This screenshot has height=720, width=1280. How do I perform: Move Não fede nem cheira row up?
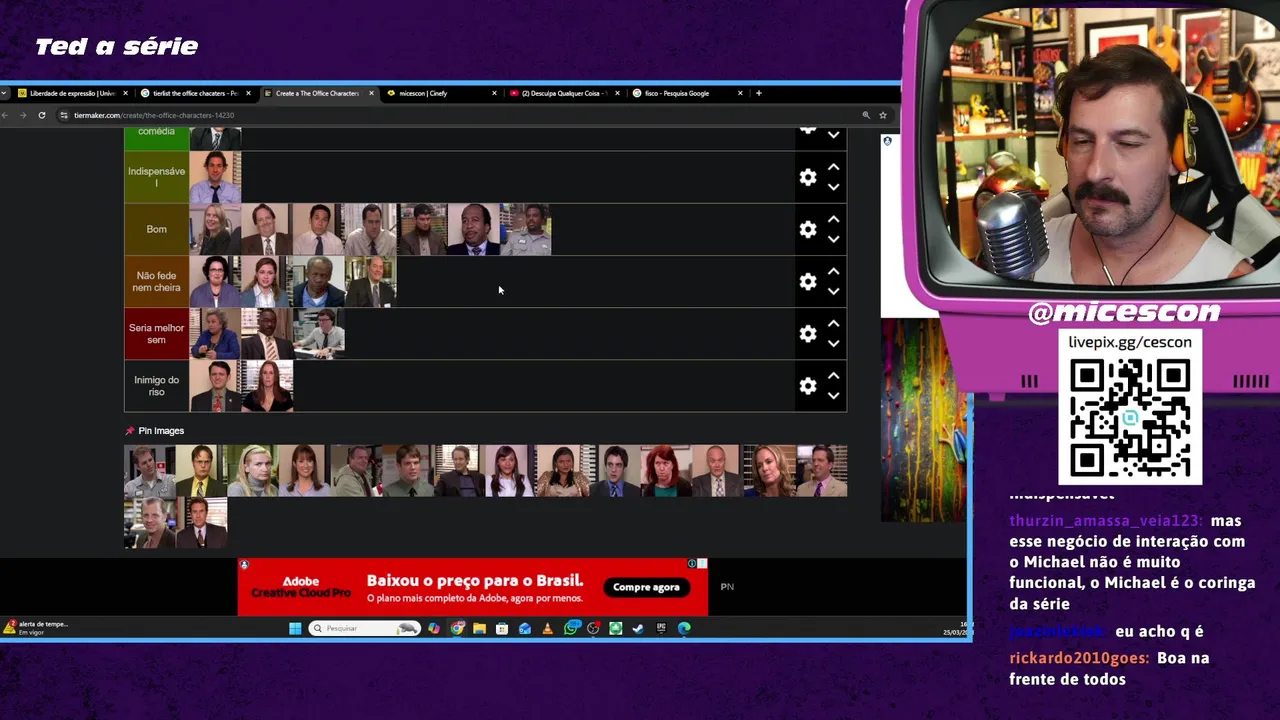click(833, 271)
